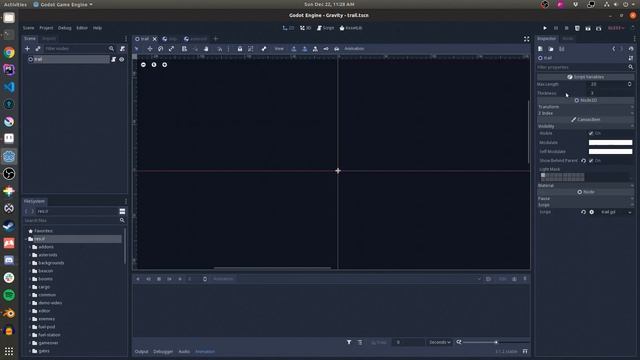The image size is (640, 360).
Task: Open the enemies folder
Action: pos(47,319)
